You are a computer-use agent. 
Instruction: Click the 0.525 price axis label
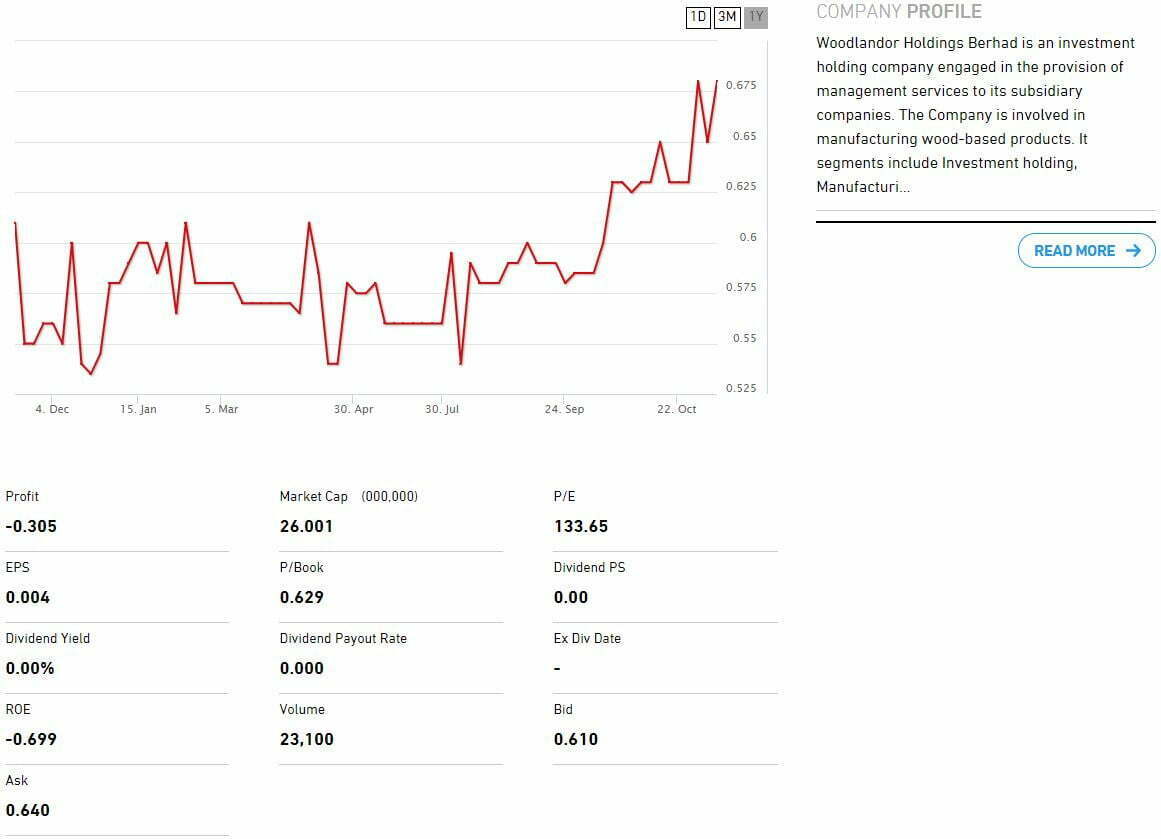coord(741,388)
